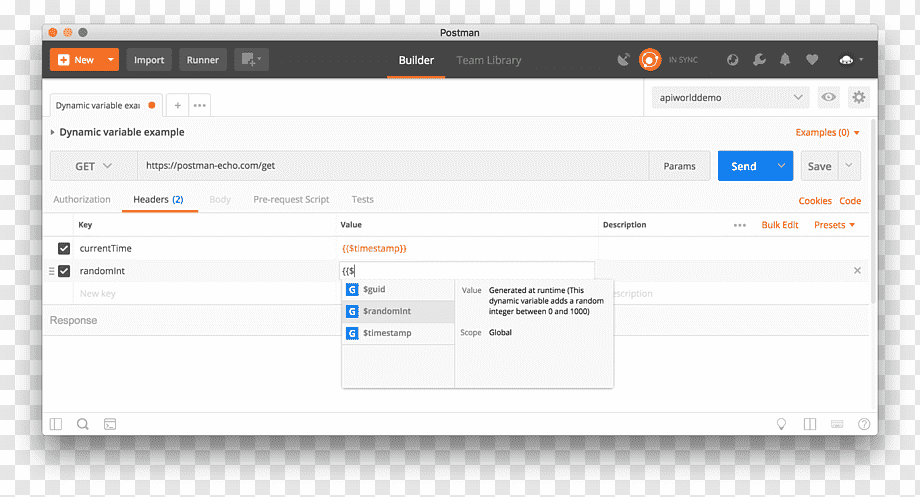Click the lightbulb bootcamp icon

click(782, 424)
